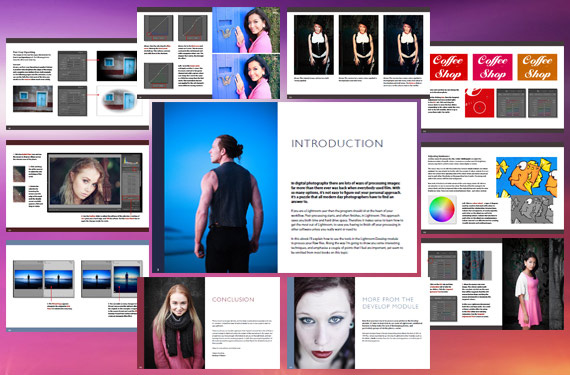The image size is (570, 375).
Task: Select the pink Coffee Shop sign image
Action: point(493,67)
